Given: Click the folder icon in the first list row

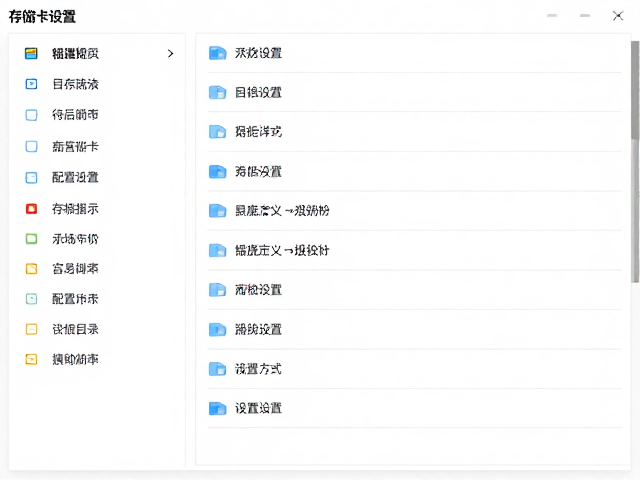Looking at the screenshot, I should pos(218,53).
